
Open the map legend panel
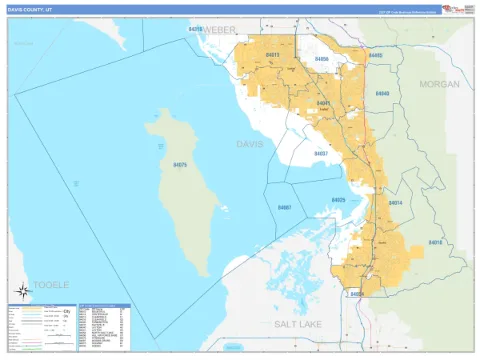[x=43, y=327]
